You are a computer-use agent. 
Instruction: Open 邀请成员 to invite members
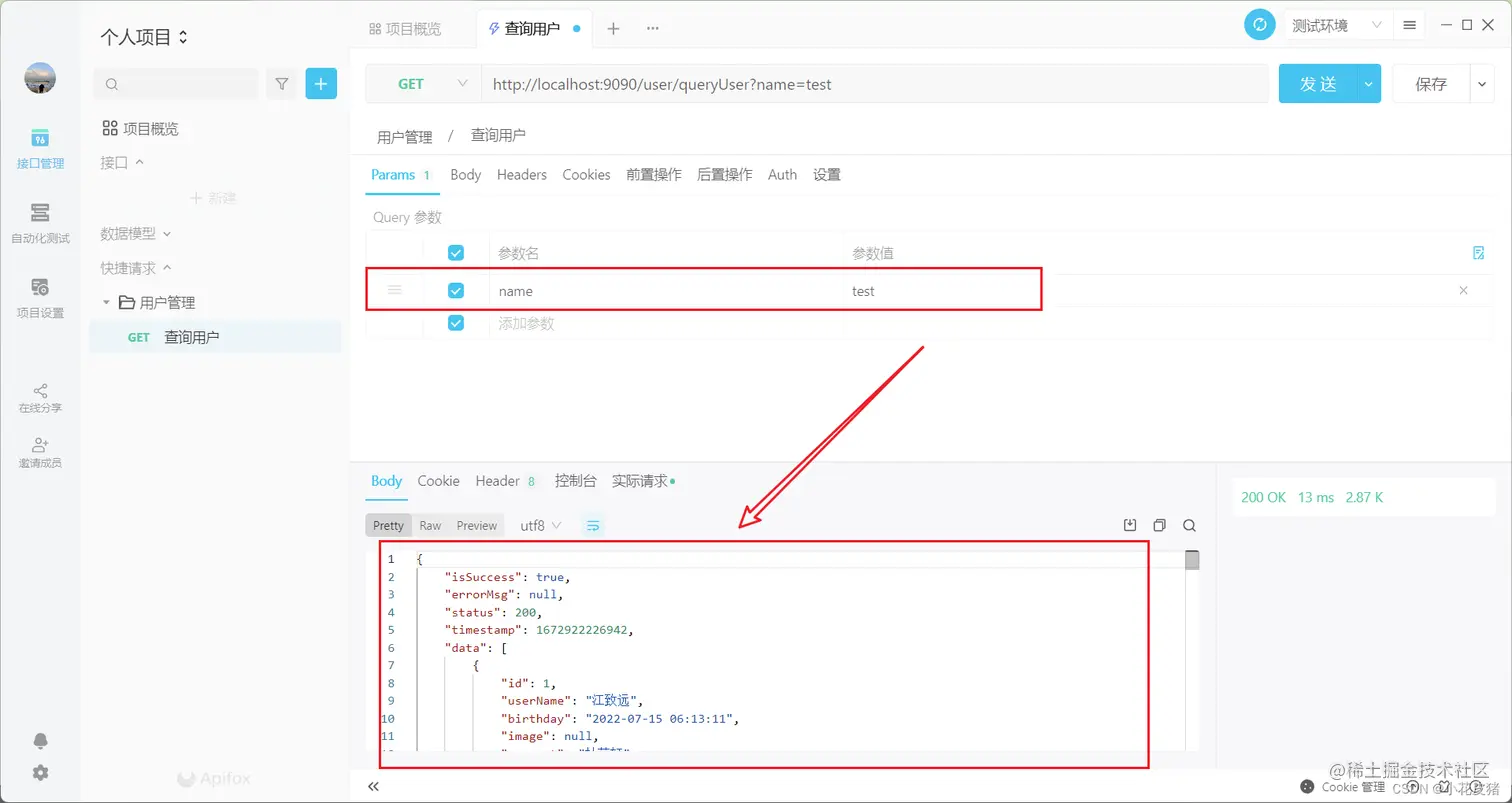40,453
